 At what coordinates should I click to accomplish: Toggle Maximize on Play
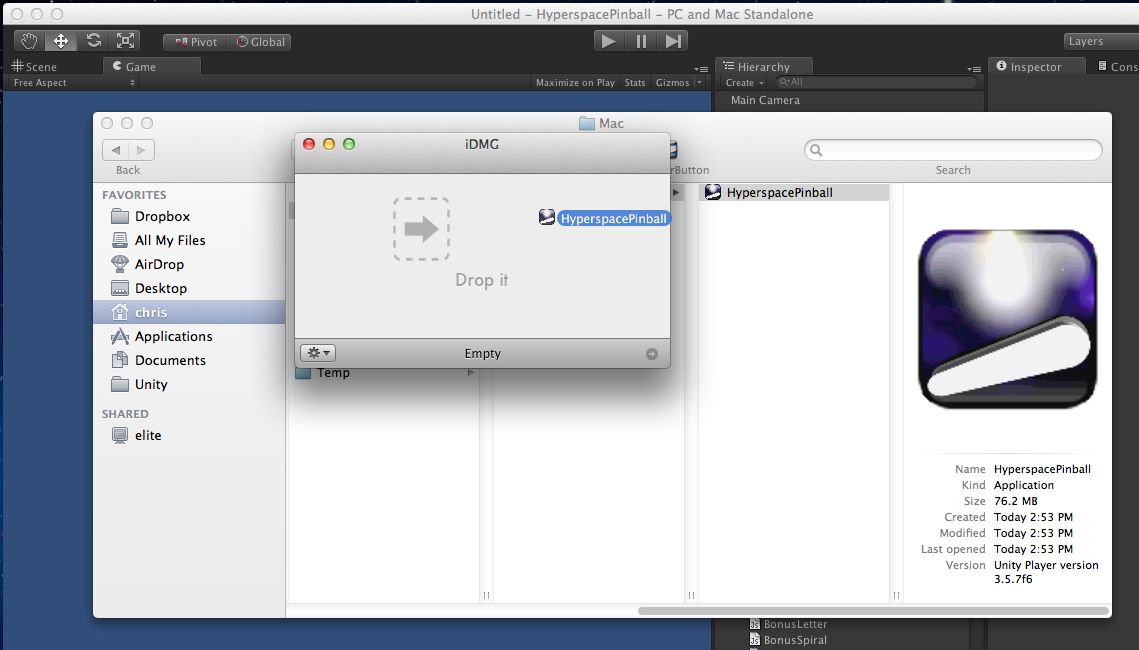(x=575, y=83)
